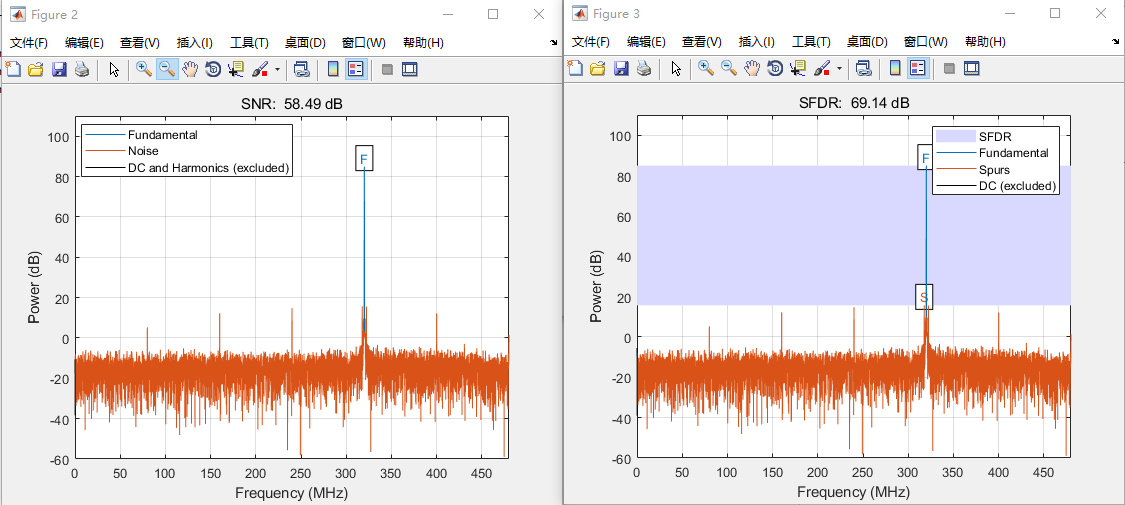This screenshot has height=505, width=1125.
Task: Click New Figure icon in Figure 3
Action: 575,69
